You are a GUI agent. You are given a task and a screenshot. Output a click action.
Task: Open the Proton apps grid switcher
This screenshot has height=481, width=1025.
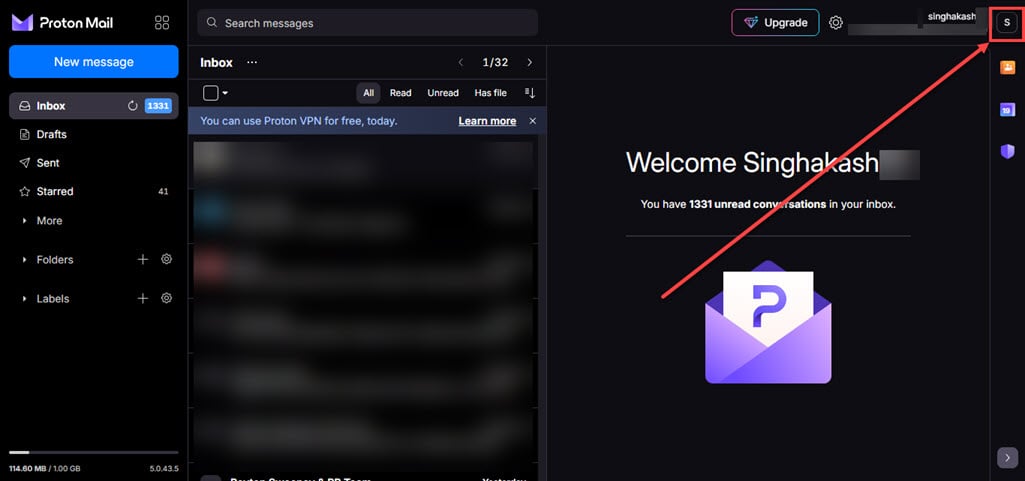pos(161,23)
